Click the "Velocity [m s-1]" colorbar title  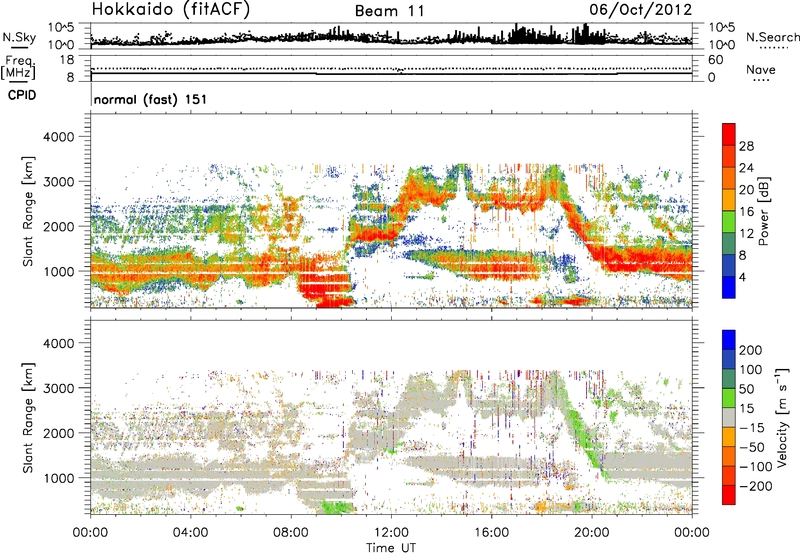point(783,418)
